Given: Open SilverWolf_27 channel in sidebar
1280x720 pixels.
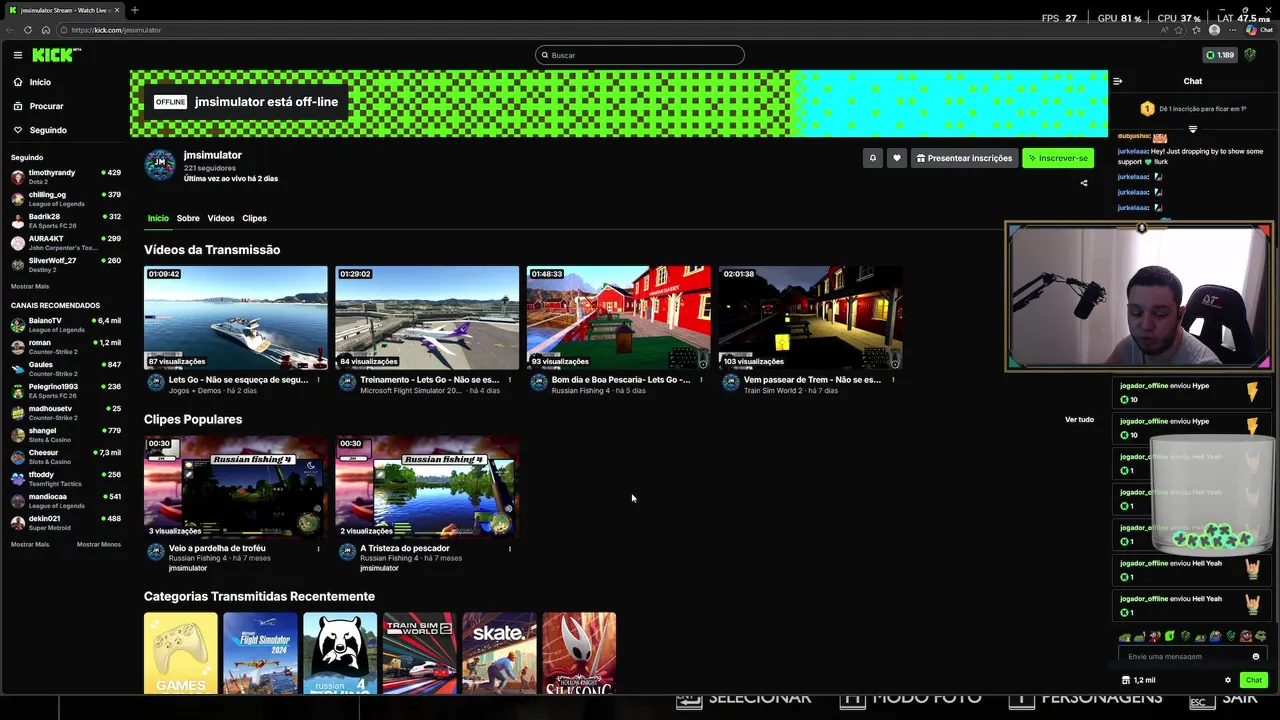Looking at the screenshot, I should (66, 265).
